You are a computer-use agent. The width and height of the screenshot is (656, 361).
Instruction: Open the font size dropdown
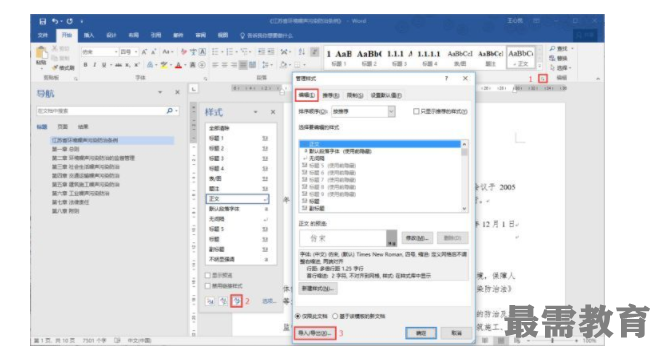[136, 52]
